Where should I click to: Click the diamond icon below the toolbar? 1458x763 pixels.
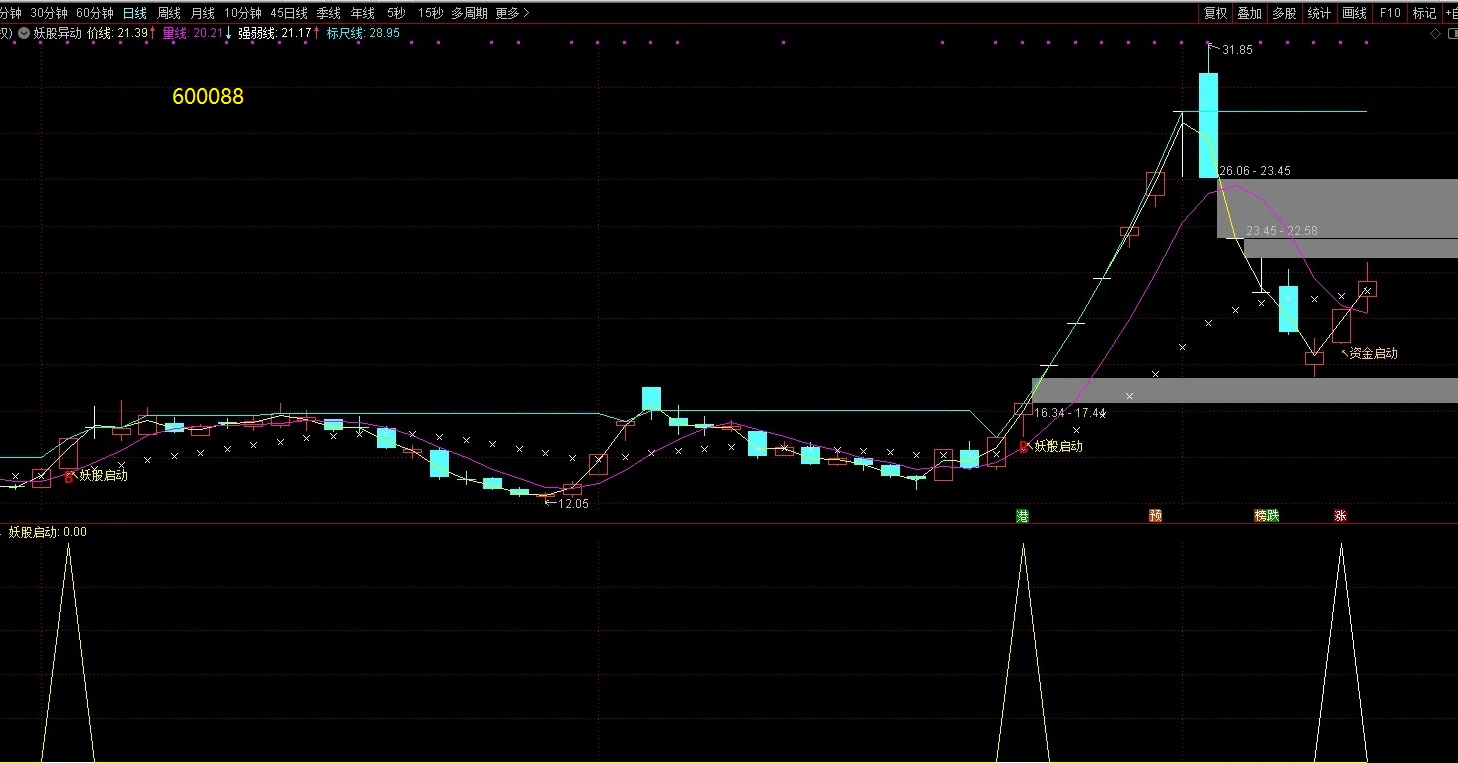click(x=1436, y=33)
